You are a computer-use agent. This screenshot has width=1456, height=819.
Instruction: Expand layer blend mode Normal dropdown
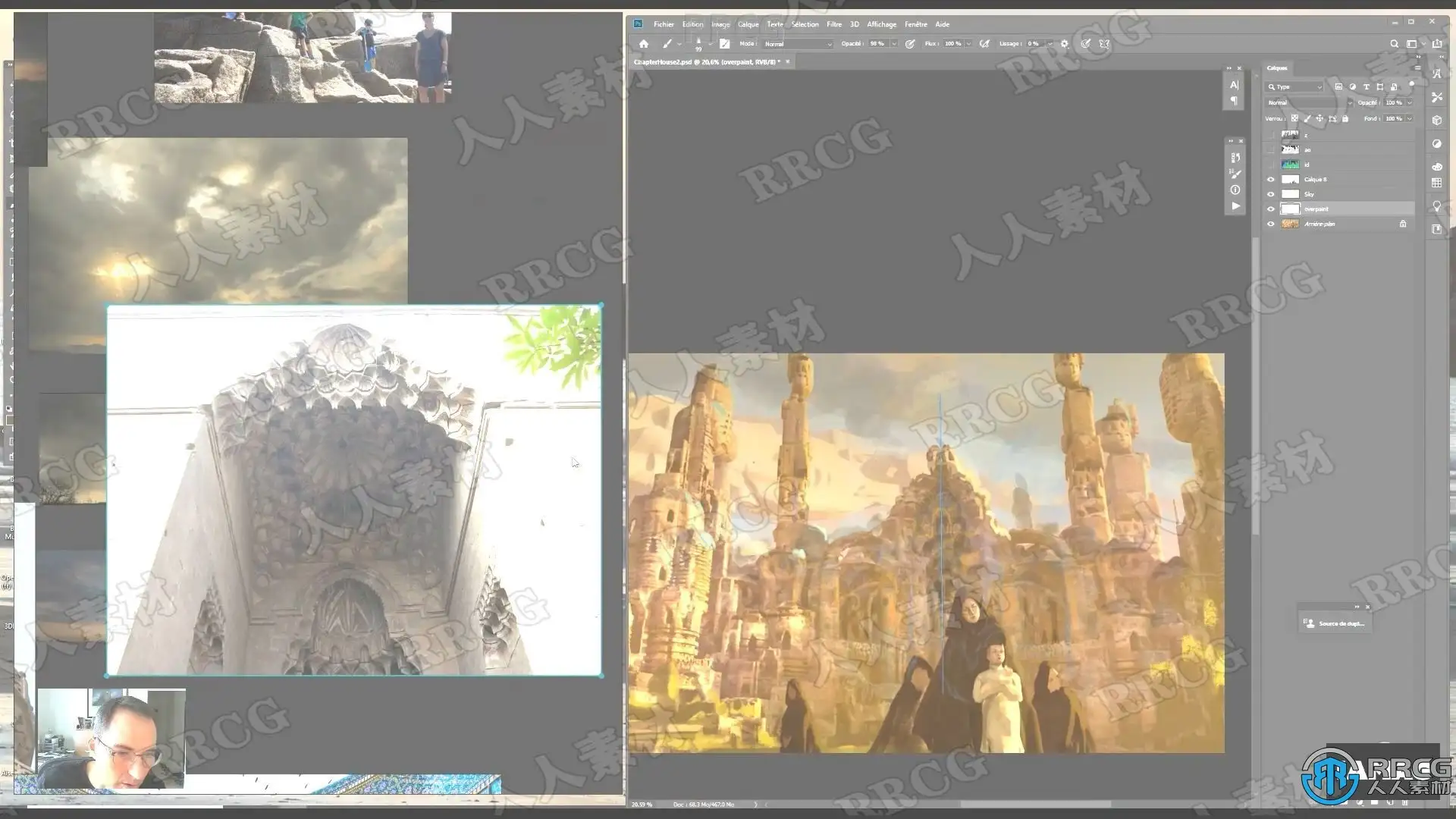1310,103
